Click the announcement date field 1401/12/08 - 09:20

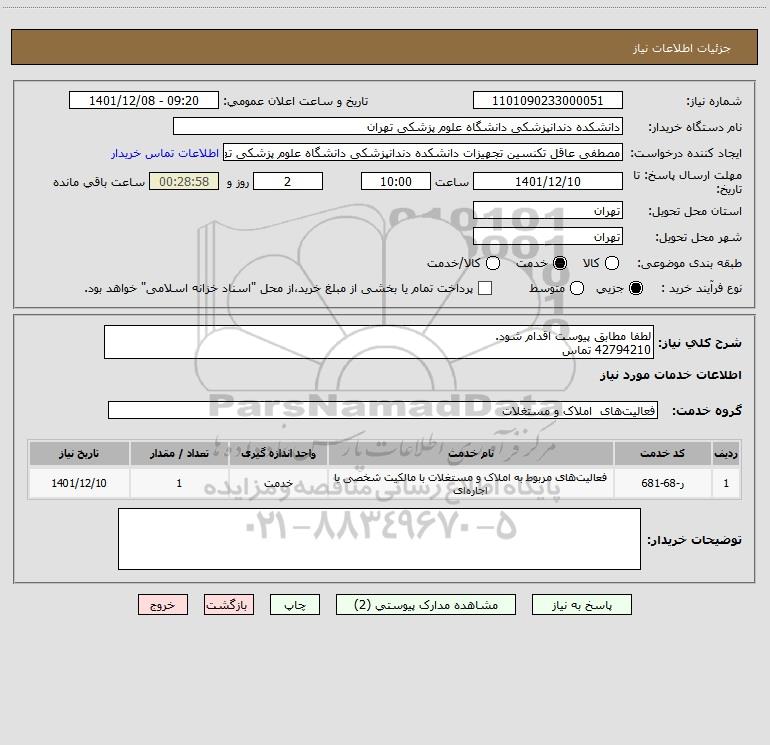pos(143,100)
